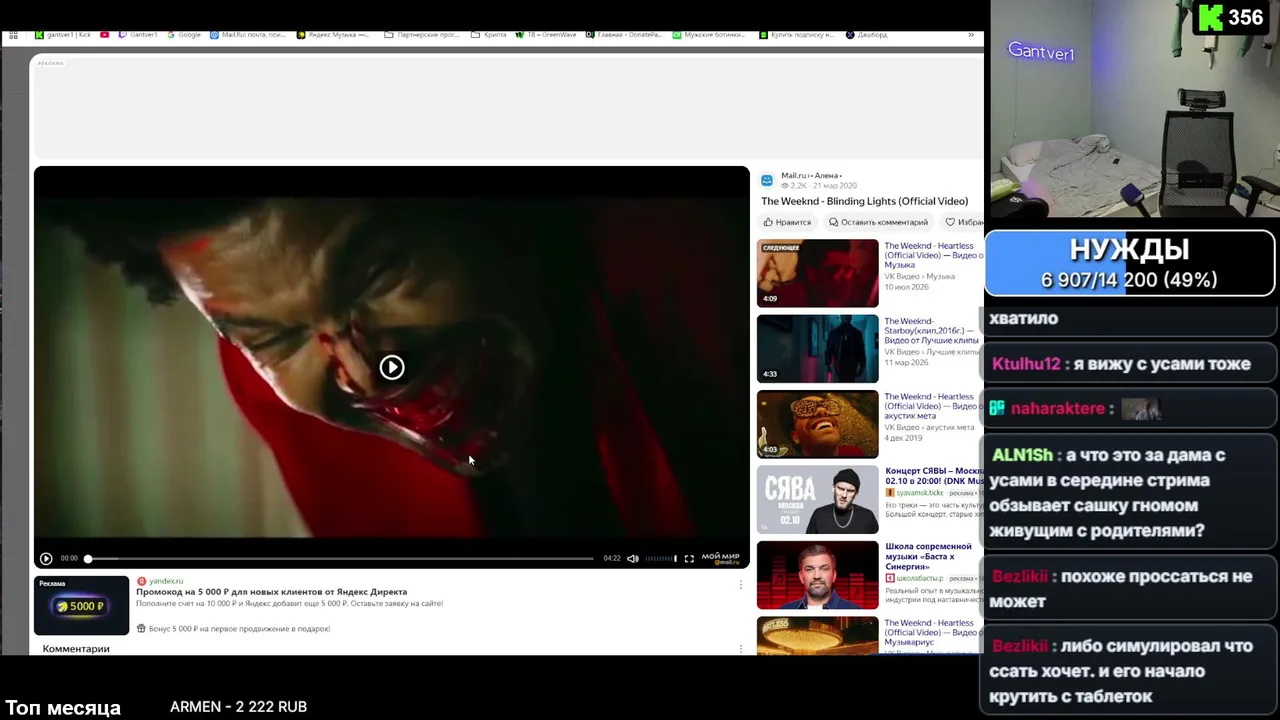The height and width of the screenshot is (720, 1280).
Task: Click the Оставить комментарий button
Action: 878,222
